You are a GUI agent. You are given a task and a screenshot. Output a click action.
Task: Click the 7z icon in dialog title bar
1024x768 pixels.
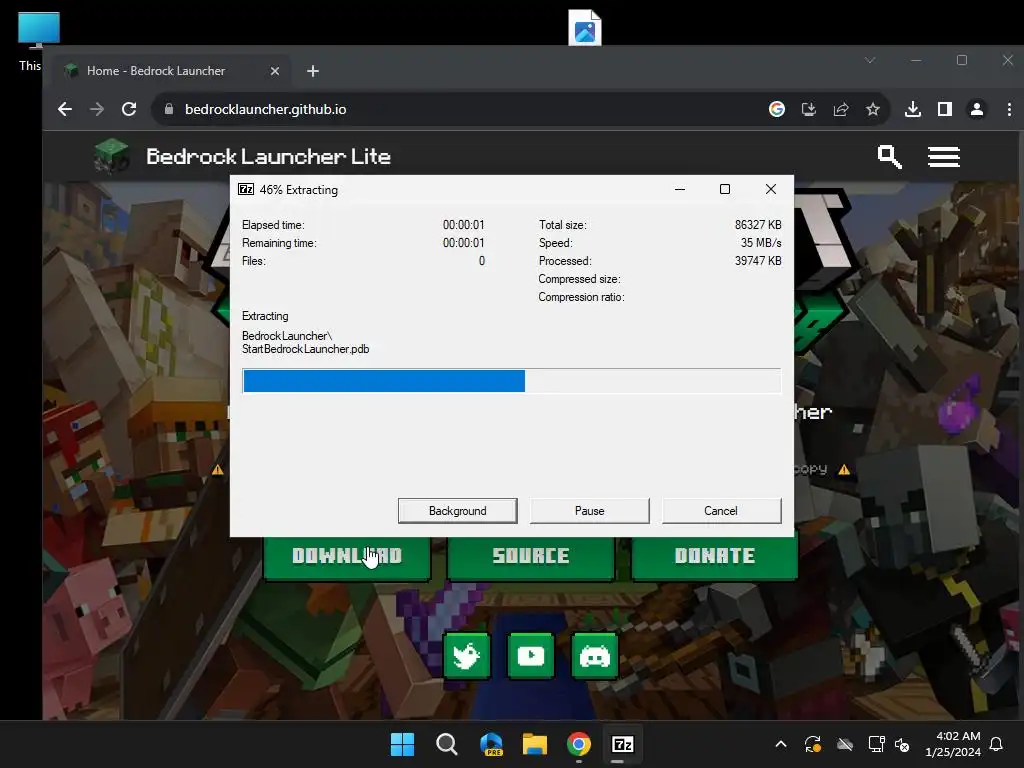246,189
